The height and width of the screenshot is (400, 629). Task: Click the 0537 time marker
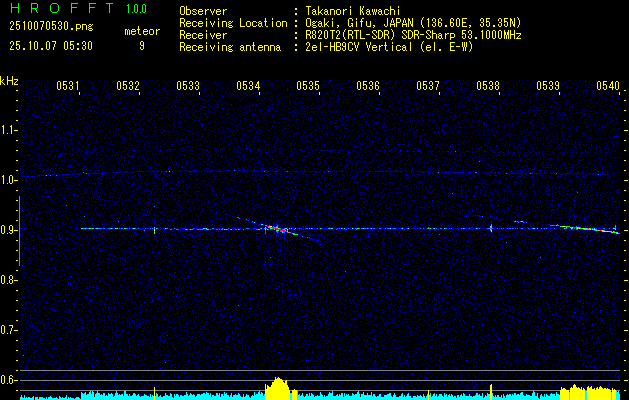[427, 85]
